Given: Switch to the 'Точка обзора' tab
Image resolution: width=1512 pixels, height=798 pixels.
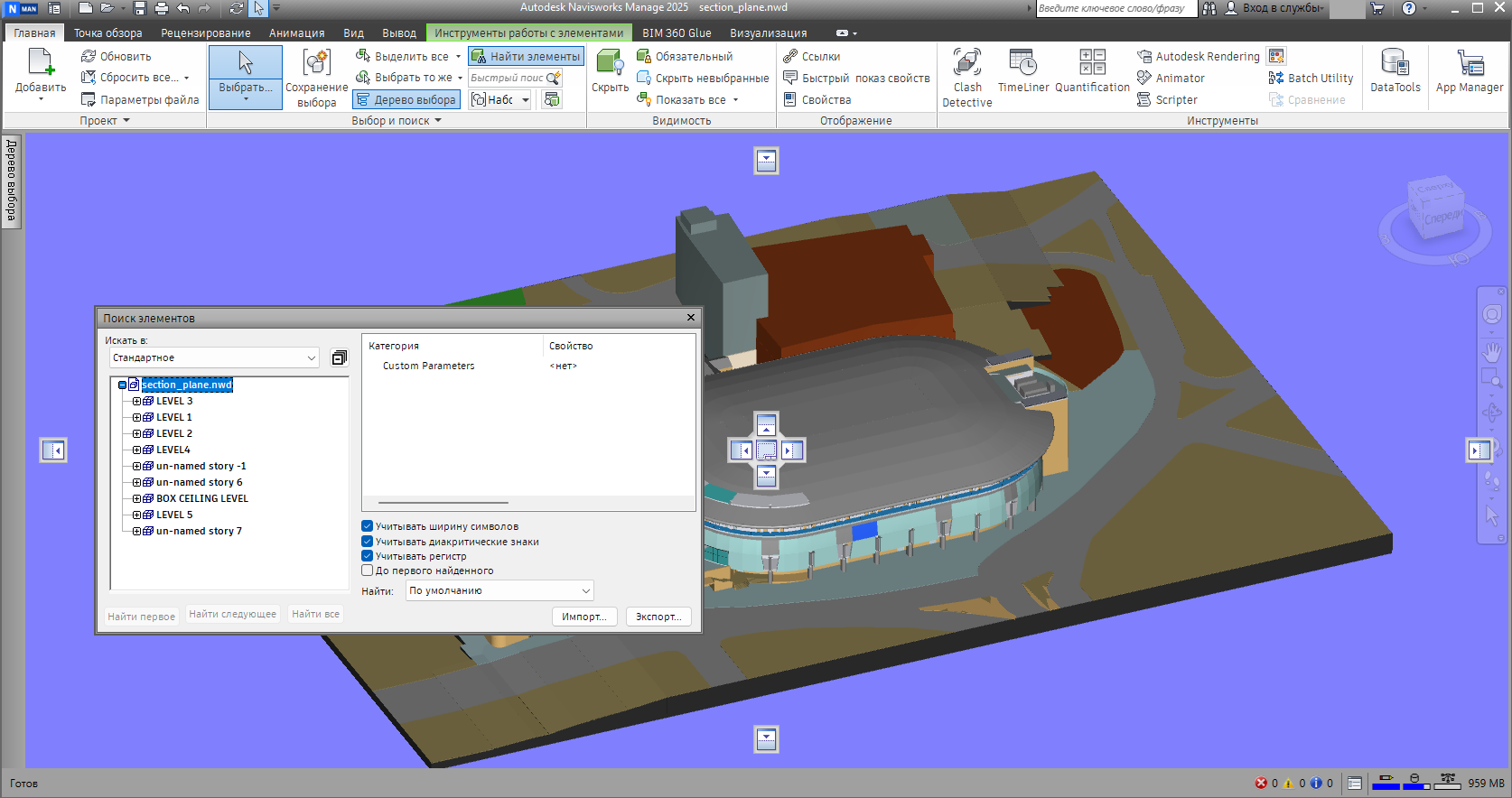Looking at the screenshot, I should (x=107, y=32).
